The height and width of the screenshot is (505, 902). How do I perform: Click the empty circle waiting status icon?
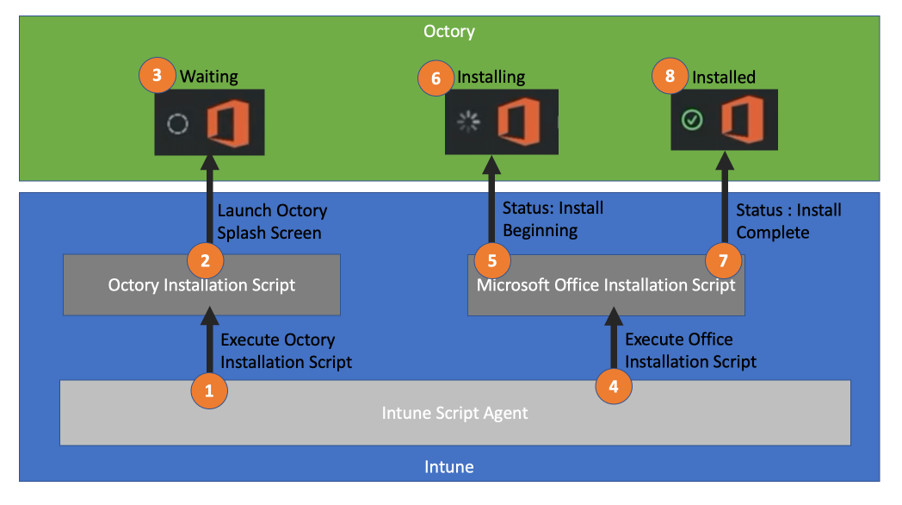pos(178,124)
